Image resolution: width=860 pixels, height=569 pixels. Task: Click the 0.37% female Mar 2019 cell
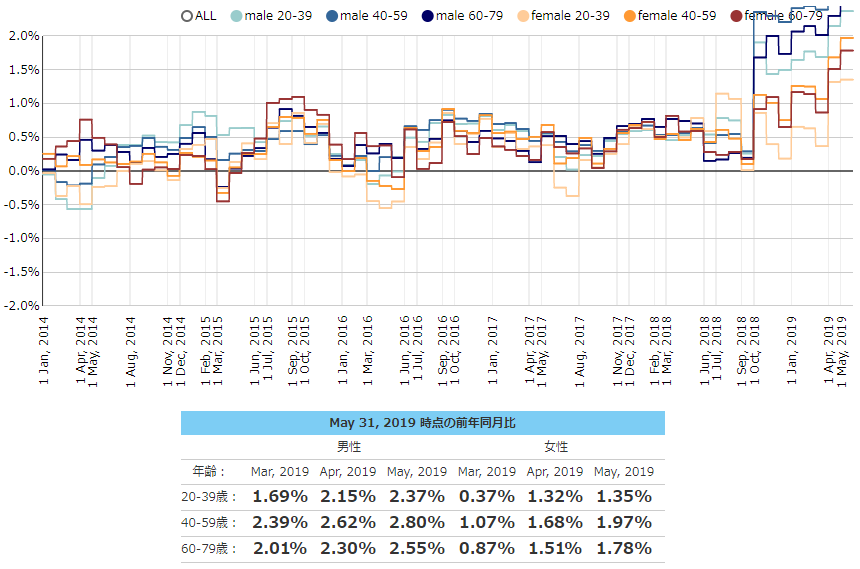(485, 496)
